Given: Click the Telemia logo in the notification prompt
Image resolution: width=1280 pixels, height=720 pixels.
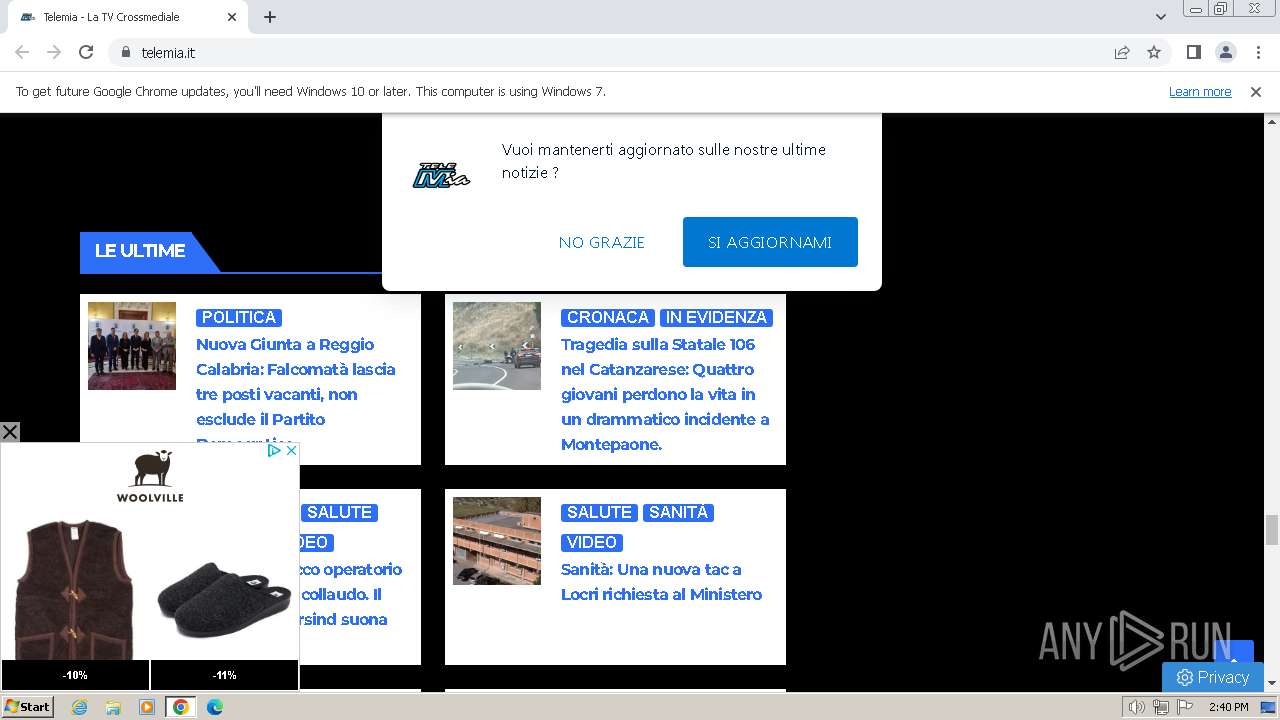Looking at the screenshot, I should coord(442,175).
